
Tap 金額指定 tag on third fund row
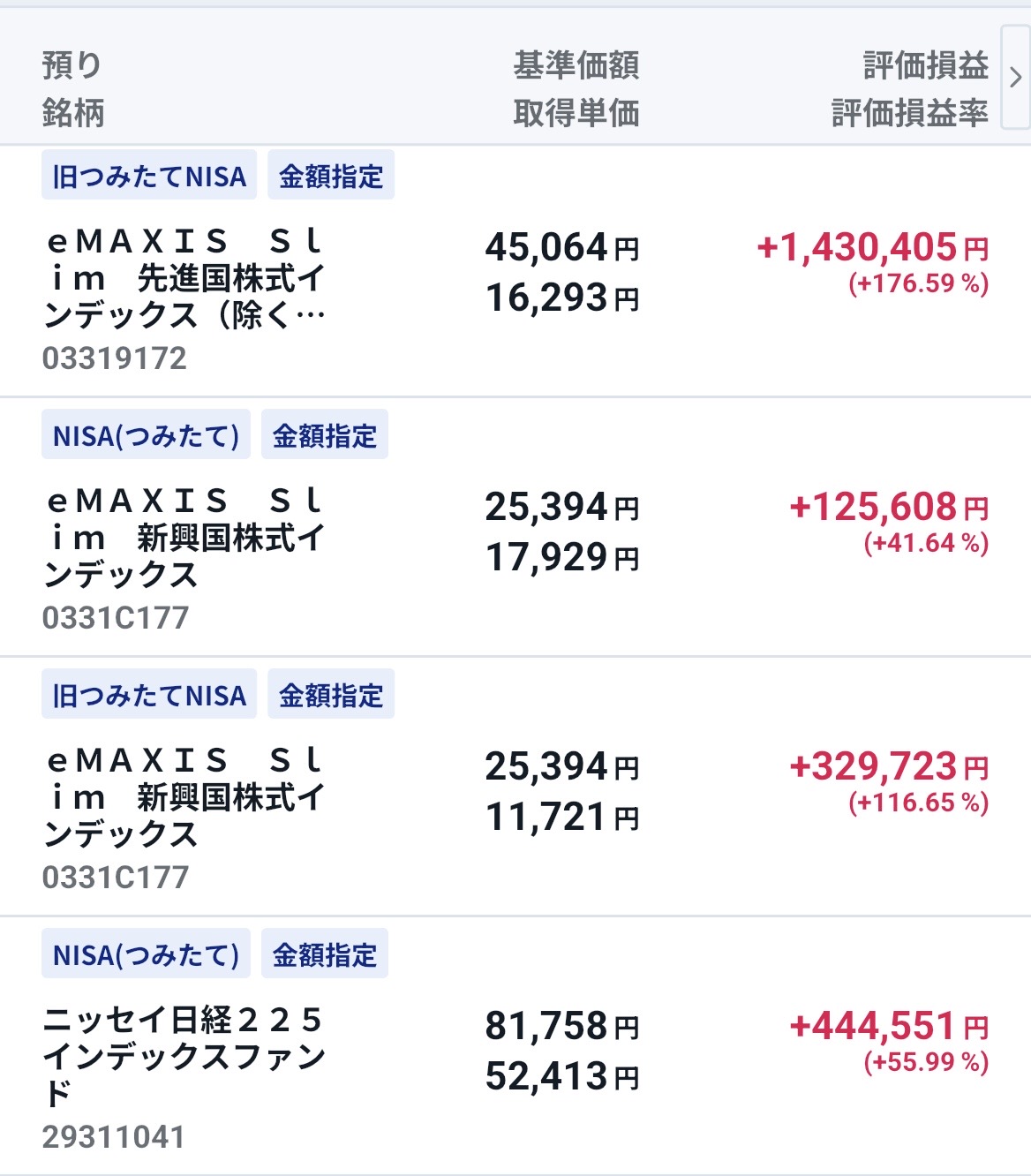click(331, 694)
